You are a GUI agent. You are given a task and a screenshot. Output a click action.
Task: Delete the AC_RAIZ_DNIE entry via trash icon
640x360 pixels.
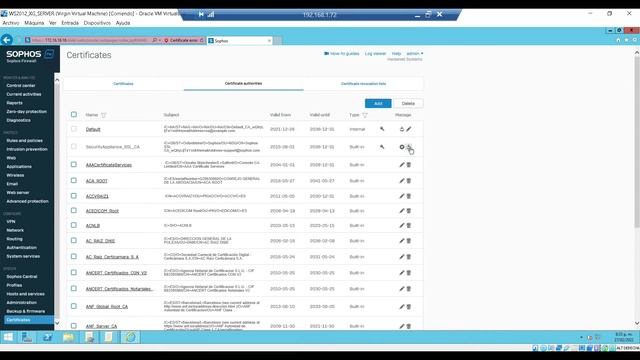pyautogui.click(x=409, y=241)
